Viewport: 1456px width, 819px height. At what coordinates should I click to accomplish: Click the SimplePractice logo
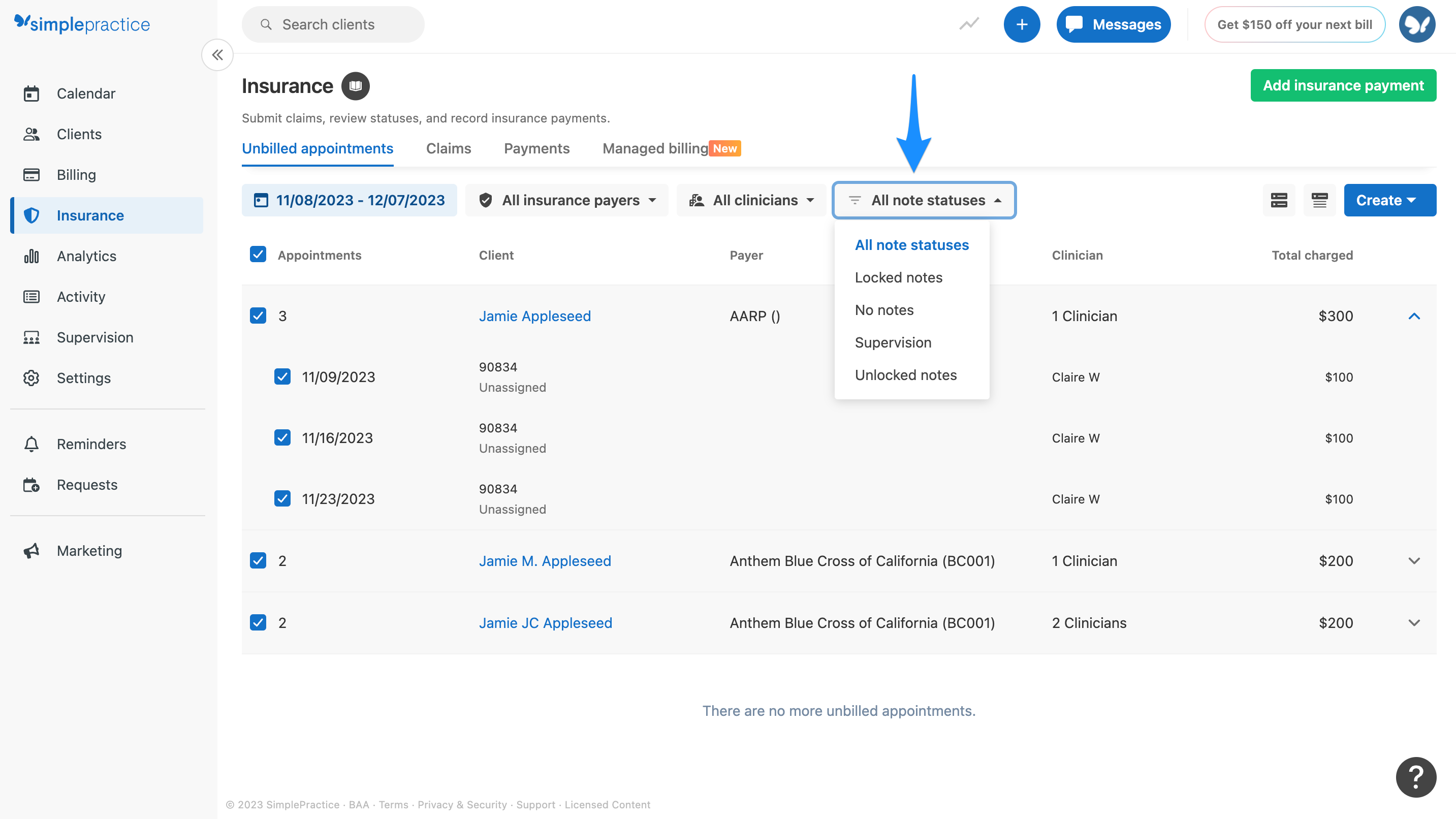82,24
